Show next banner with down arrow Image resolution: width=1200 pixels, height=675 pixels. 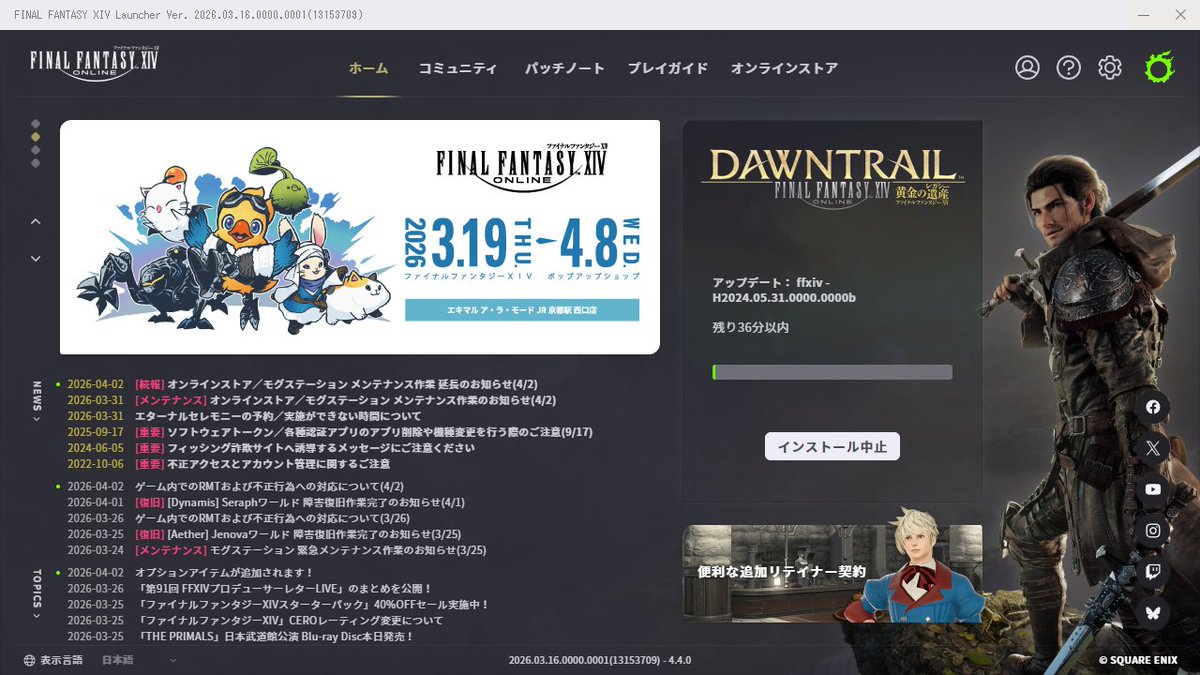click(36, 258)
